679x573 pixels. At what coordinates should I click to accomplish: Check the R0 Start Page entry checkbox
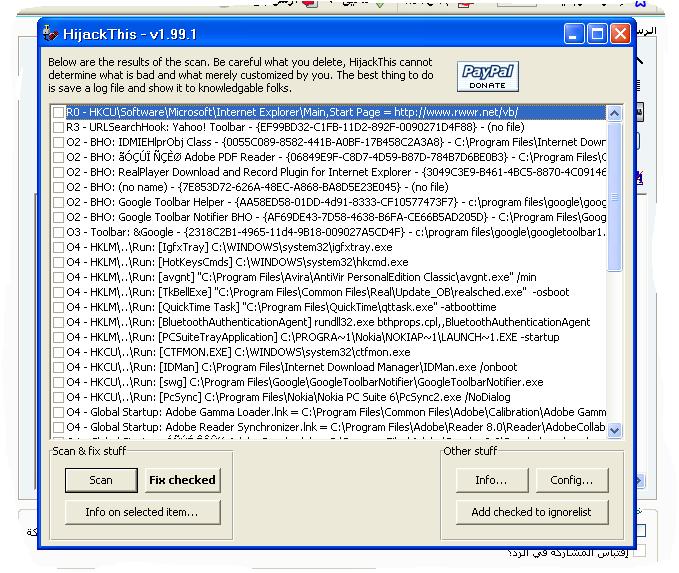click(59, 113)
